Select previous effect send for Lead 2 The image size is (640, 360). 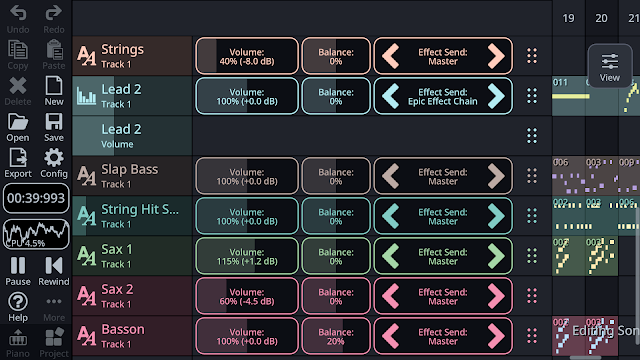point(391,96)
